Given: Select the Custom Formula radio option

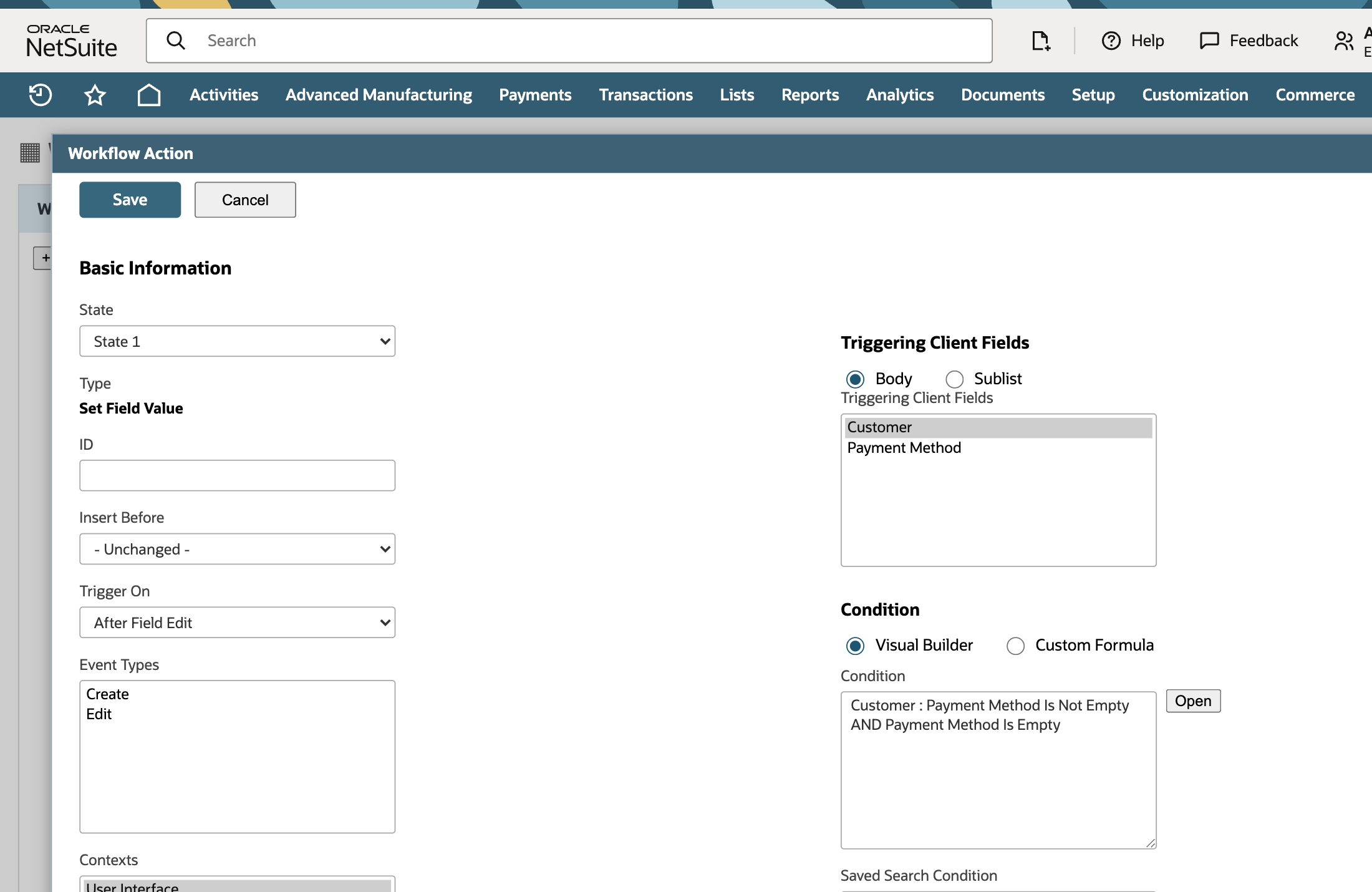Looking at the screenshot, I should coord(1015,646).
